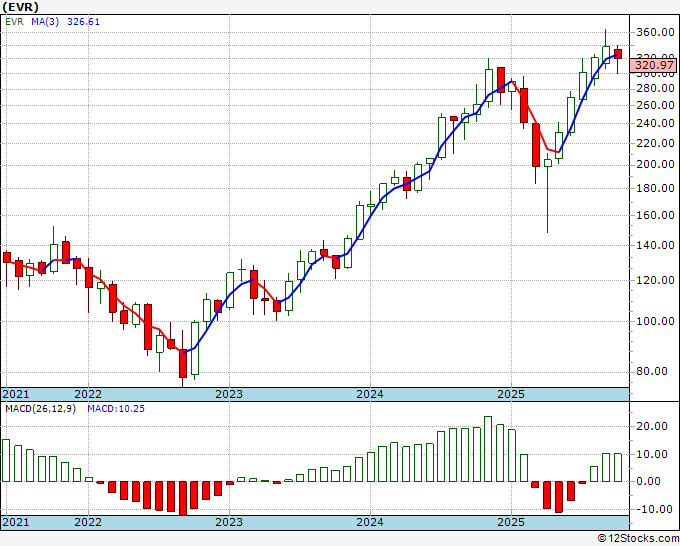Click 2022 on the MACD panel time axis
Viewport: 680px width, 546px height.
(x=88, y=522)
